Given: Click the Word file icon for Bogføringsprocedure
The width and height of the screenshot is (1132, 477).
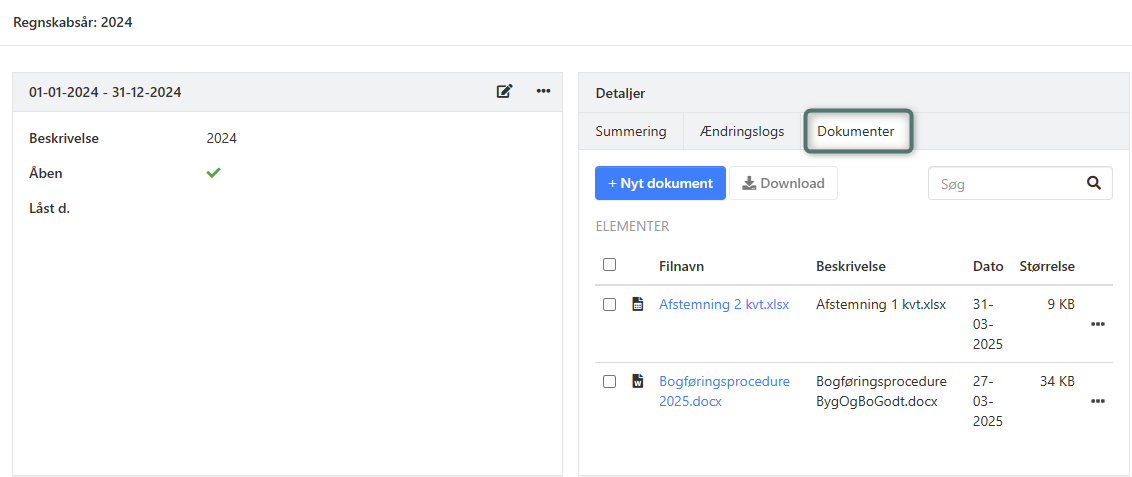Looking at the screenshot, I should coord(638,381).
